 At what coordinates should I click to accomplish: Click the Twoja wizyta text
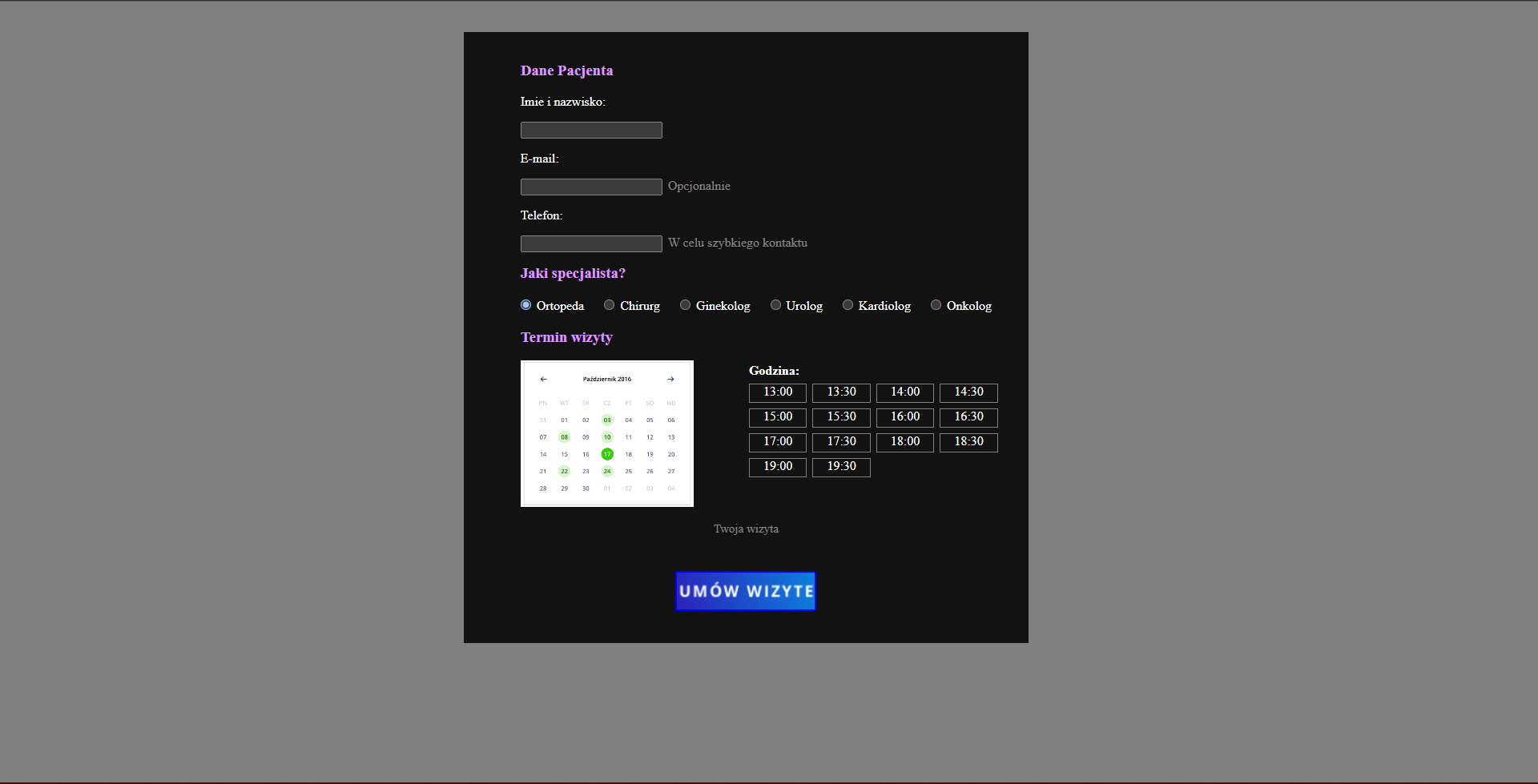(746, 529)
